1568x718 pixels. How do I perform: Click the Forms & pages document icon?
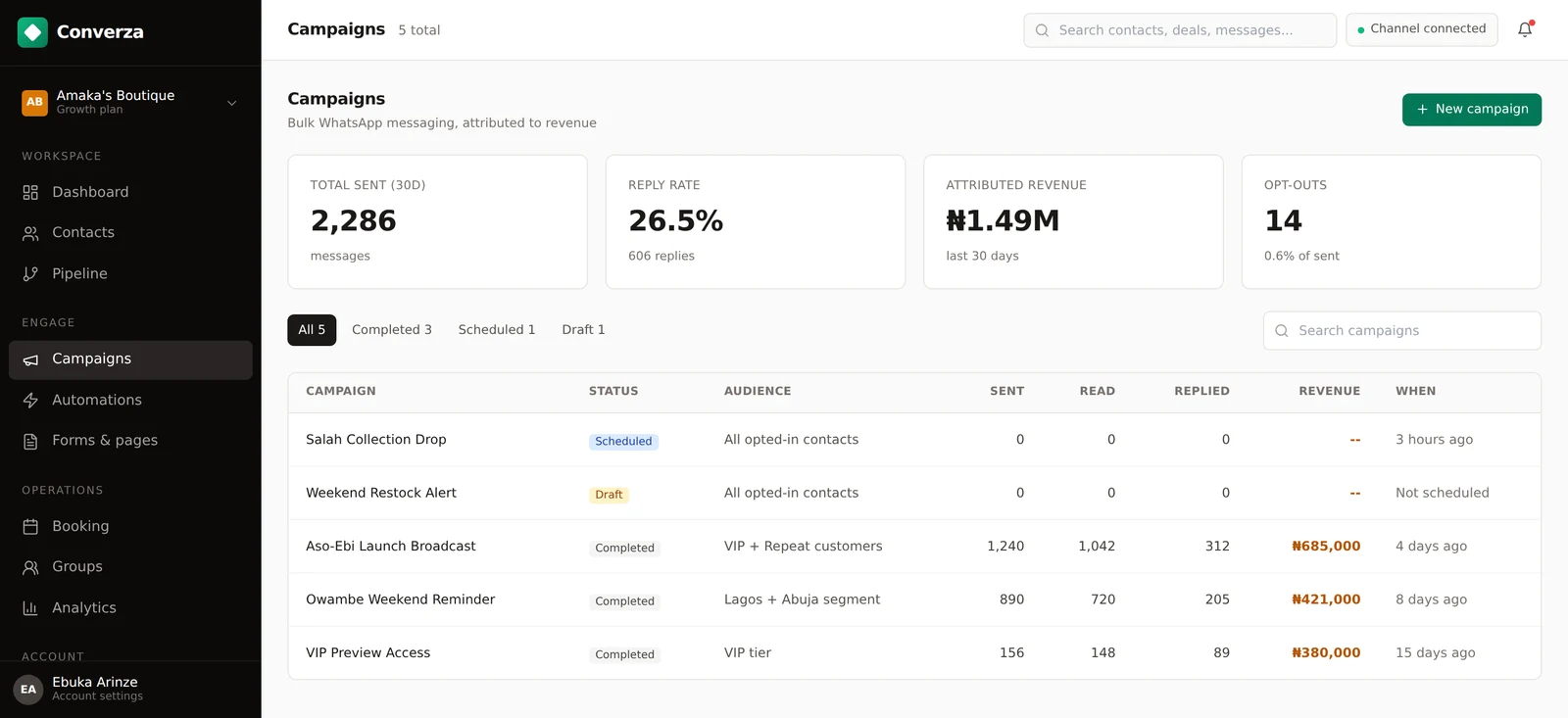(30, 441)
